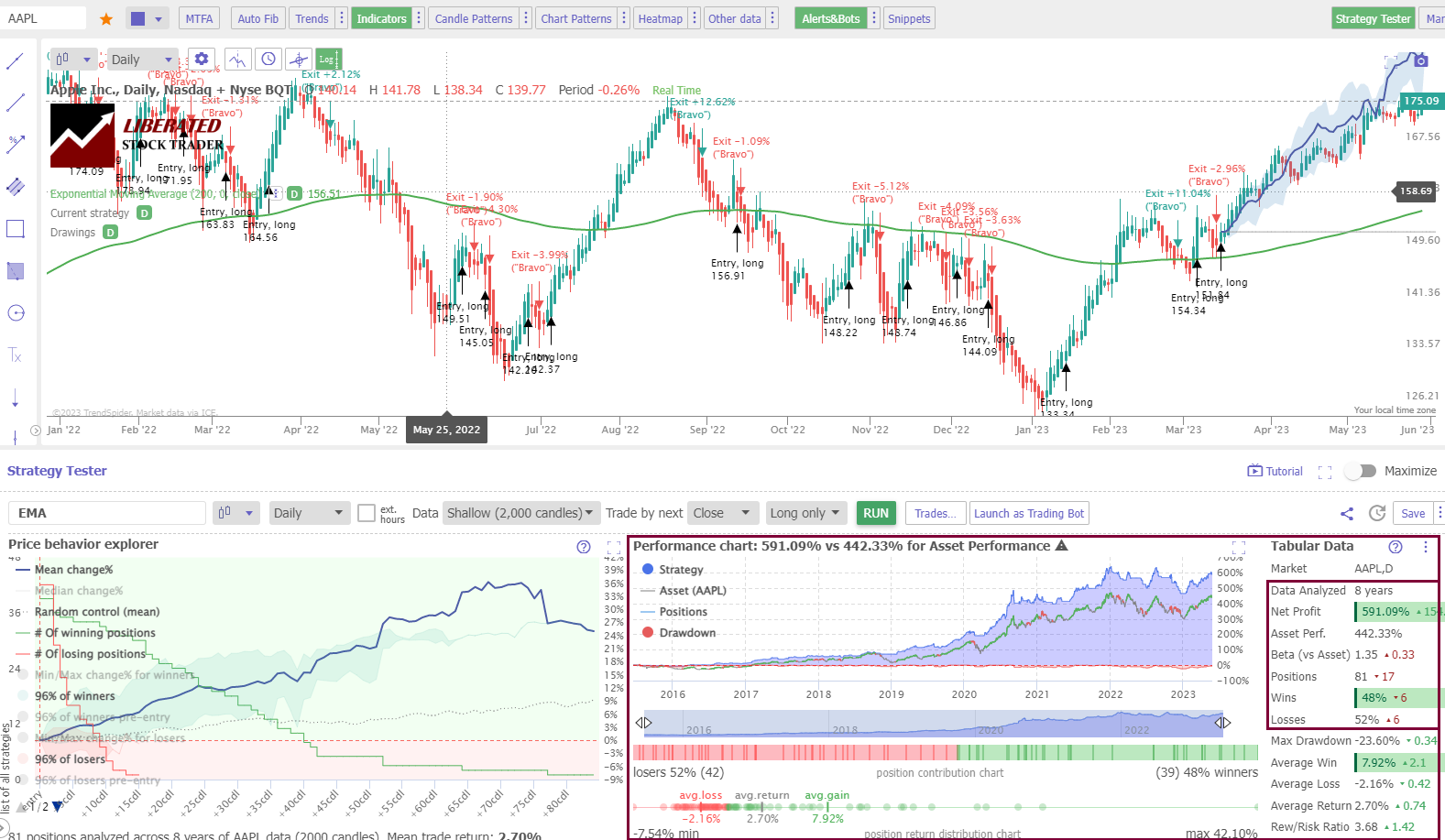Open help for Price behavior explorer
Image resolution: width=1445 pixels, height=840 pixels.
[584, 547]
